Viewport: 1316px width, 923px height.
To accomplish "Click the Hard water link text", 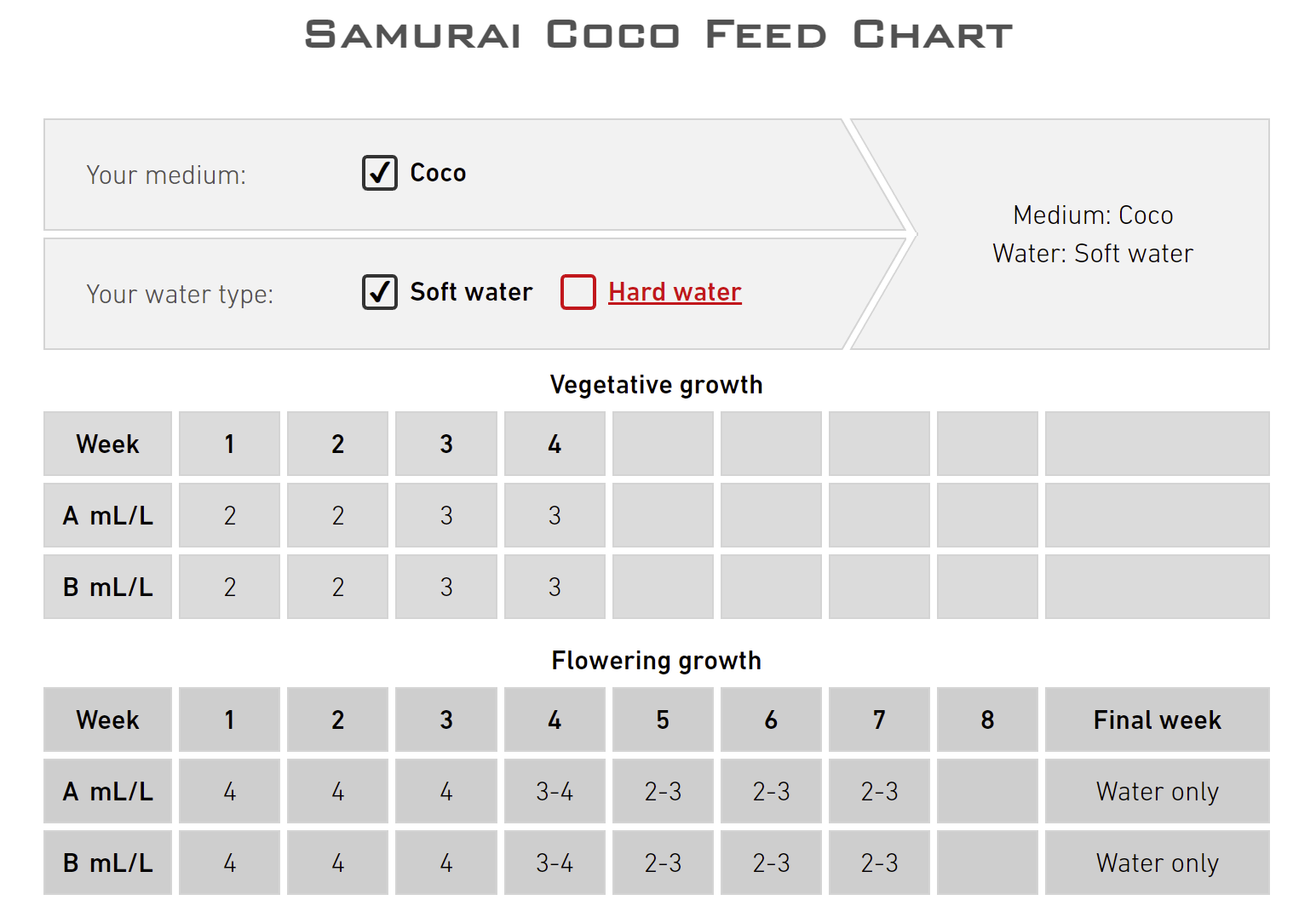I will (x=675, y=292).
